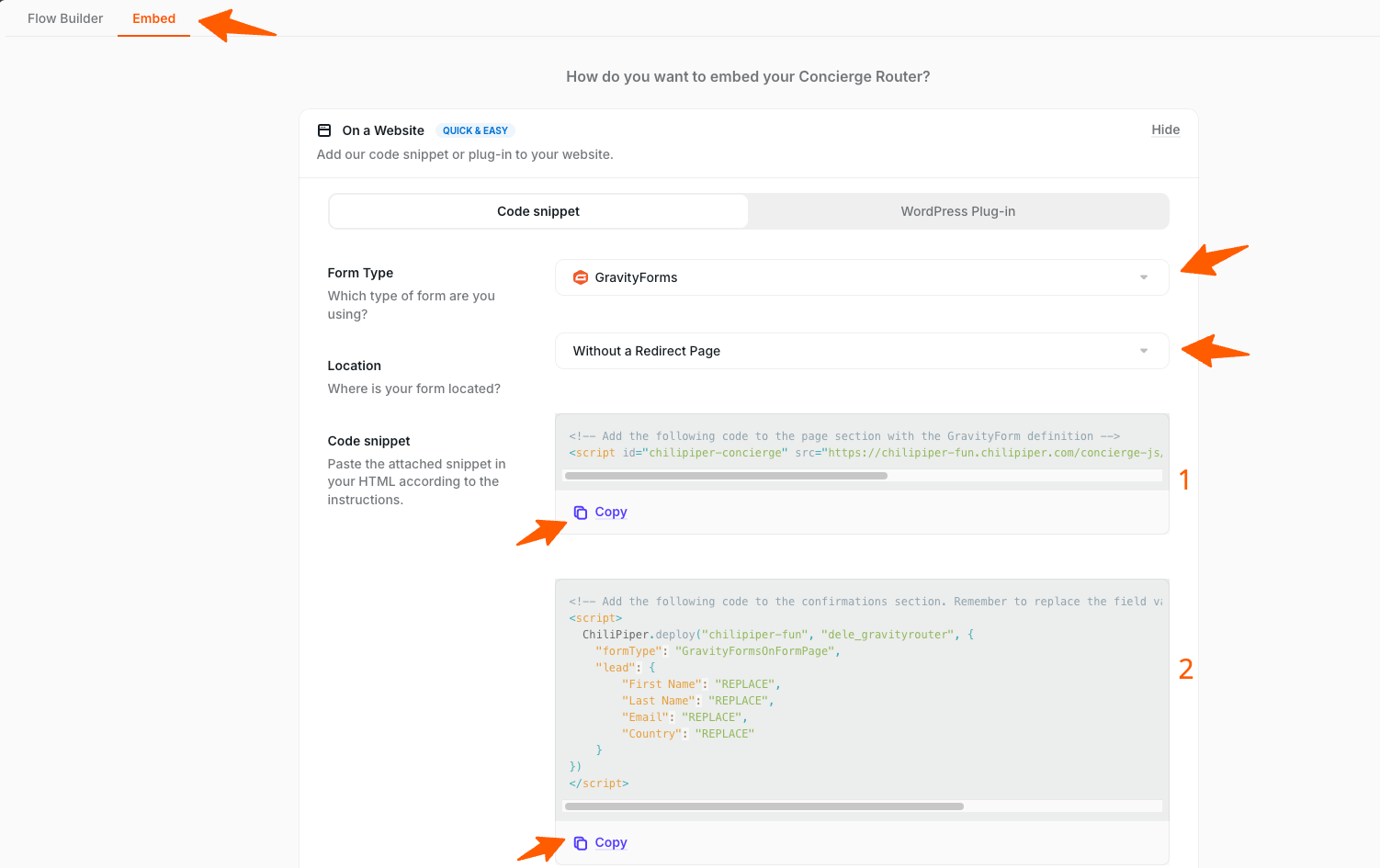Click the Copy text link for the second snippet
1380x868 pixels.
pyautogui.click(x=611, y=842)
